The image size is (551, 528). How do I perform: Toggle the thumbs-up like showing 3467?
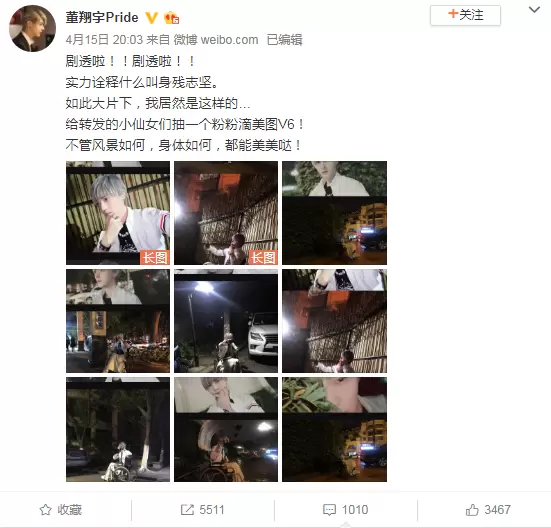click(x=488, y=510)
